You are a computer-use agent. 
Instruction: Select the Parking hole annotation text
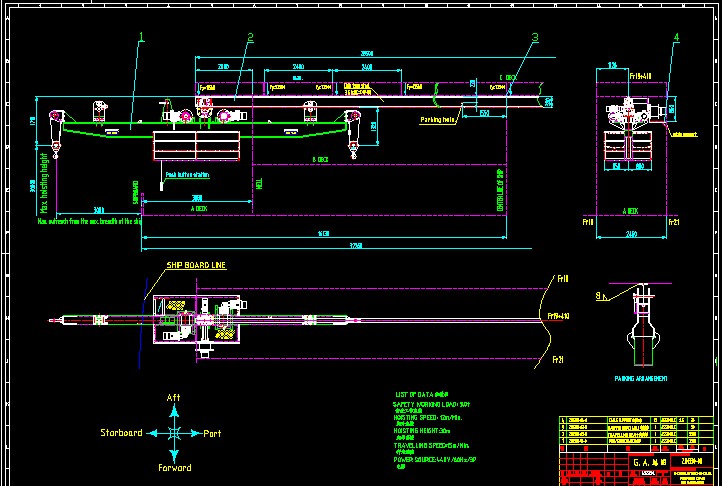coord(438,120)
